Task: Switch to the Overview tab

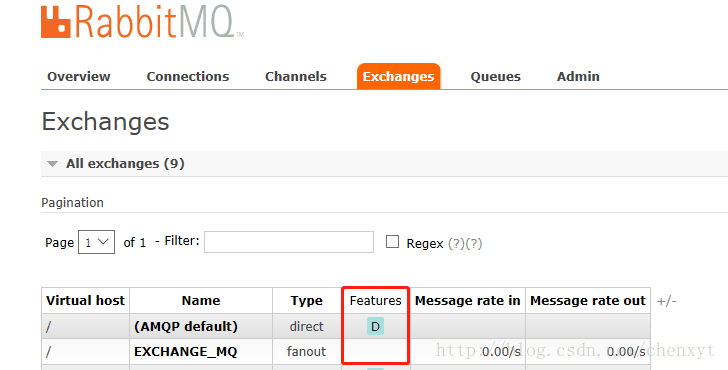Action: coord(79,77)
